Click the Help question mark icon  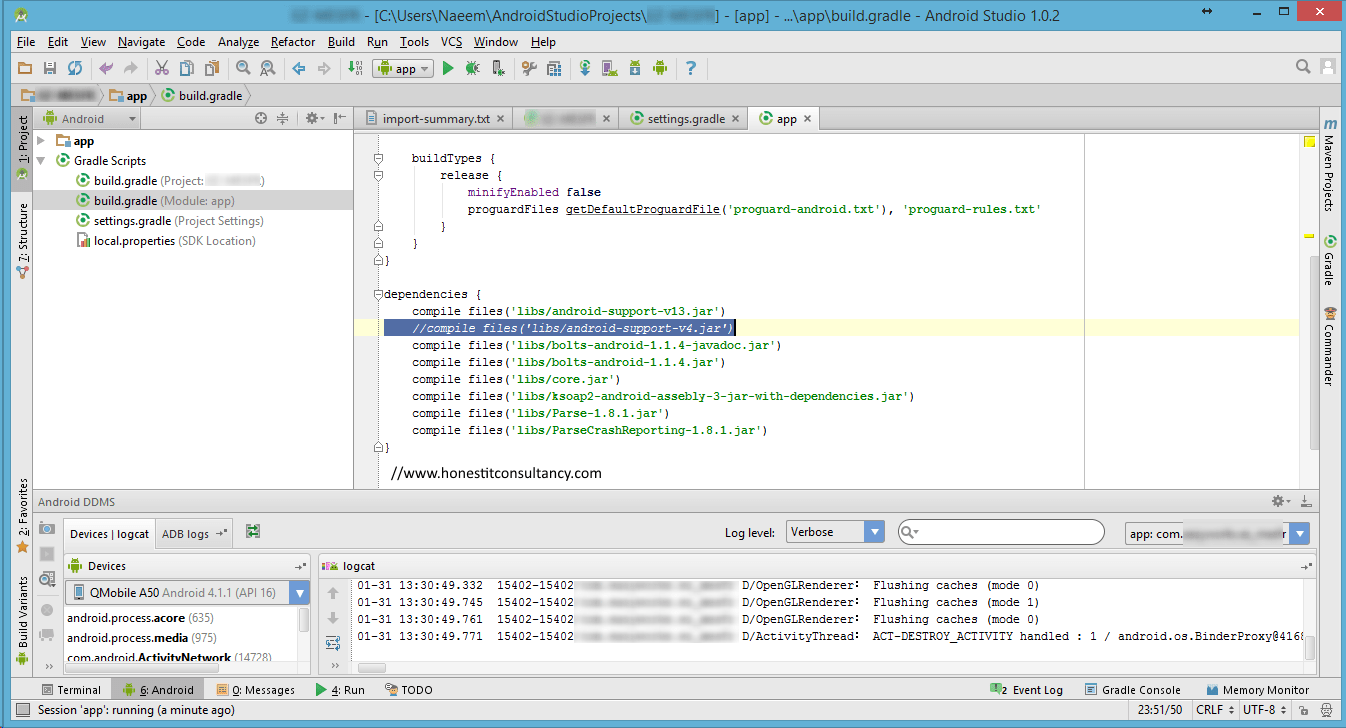[x=690, y=68]
